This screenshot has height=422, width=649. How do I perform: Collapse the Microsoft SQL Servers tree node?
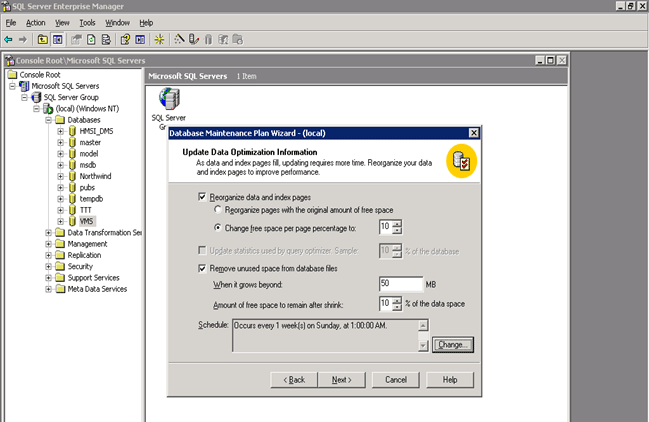click(12, 86)
